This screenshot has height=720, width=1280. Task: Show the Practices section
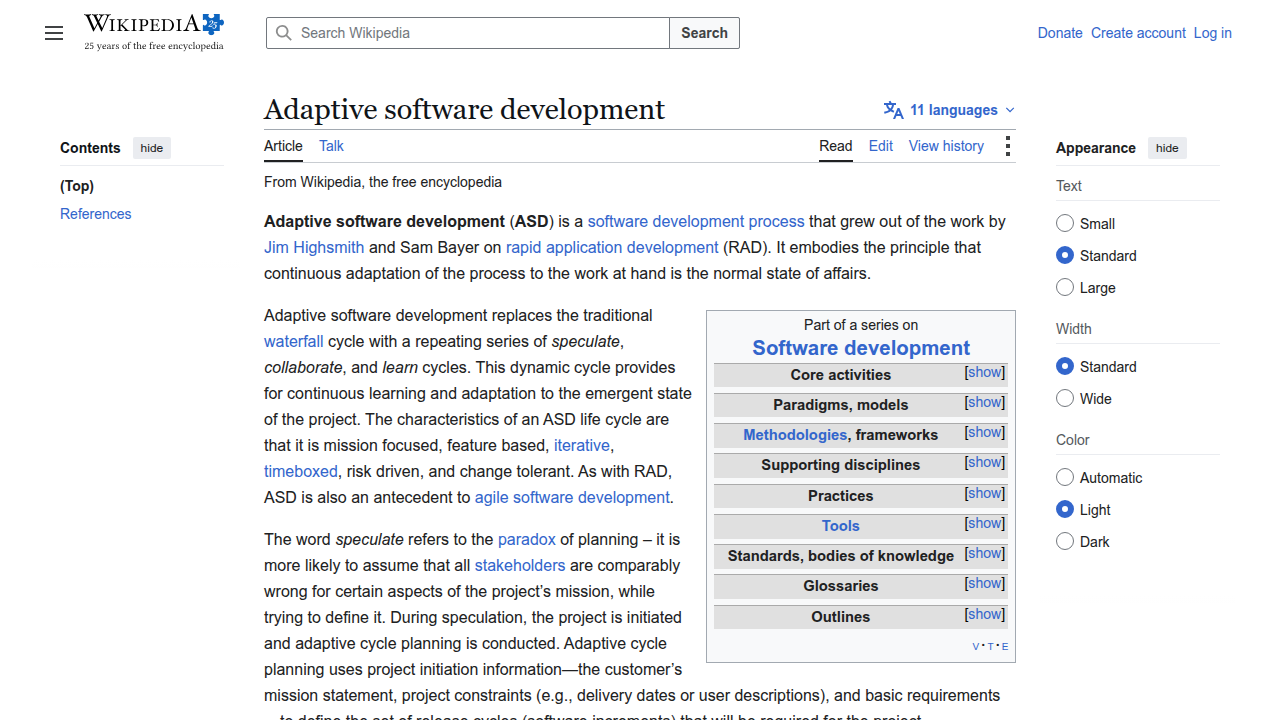(x=985, y=493)
